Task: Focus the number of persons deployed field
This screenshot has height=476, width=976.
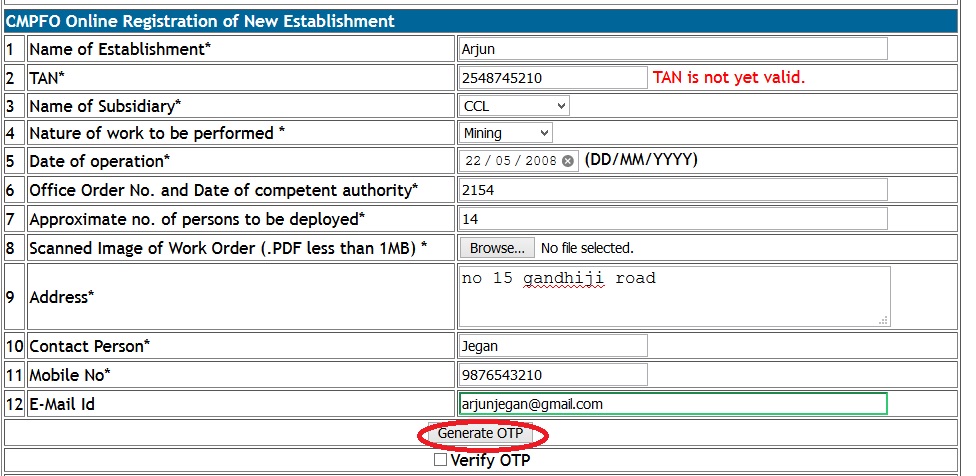Action: point(672,219)
